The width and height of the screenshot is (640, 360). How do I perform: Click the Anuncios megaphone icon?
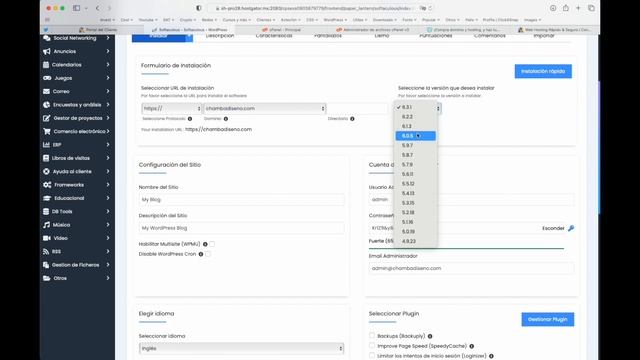(x=47, y=51)
